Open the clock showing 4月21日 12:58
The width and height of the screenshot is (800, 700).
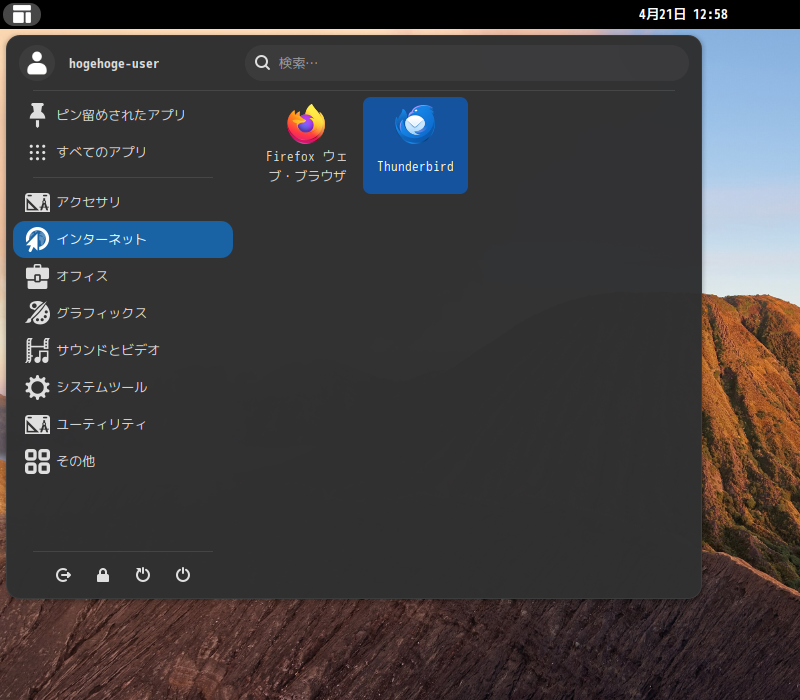point(683,14)
